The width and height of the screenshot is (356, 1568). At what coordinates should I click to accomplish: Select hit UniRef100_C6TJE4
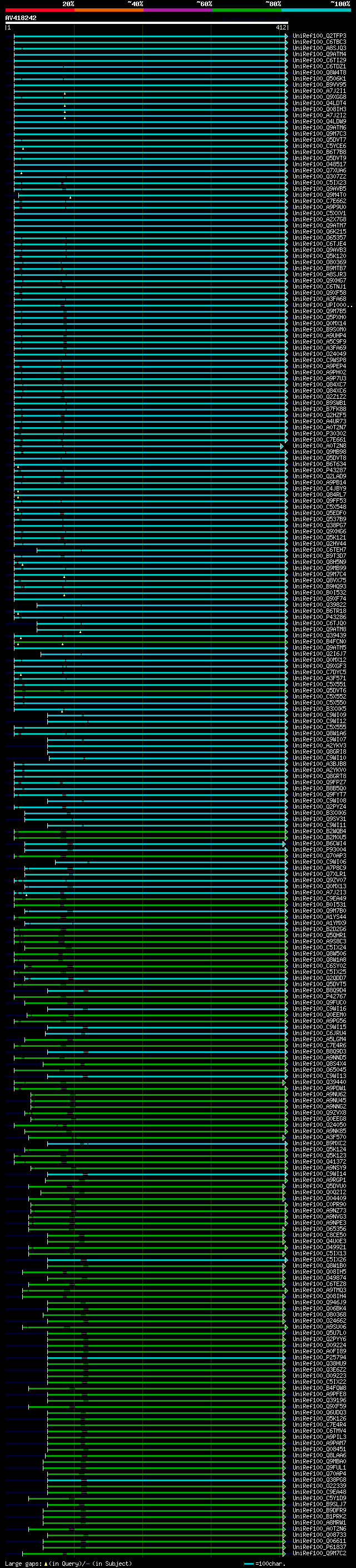point(319,244)
